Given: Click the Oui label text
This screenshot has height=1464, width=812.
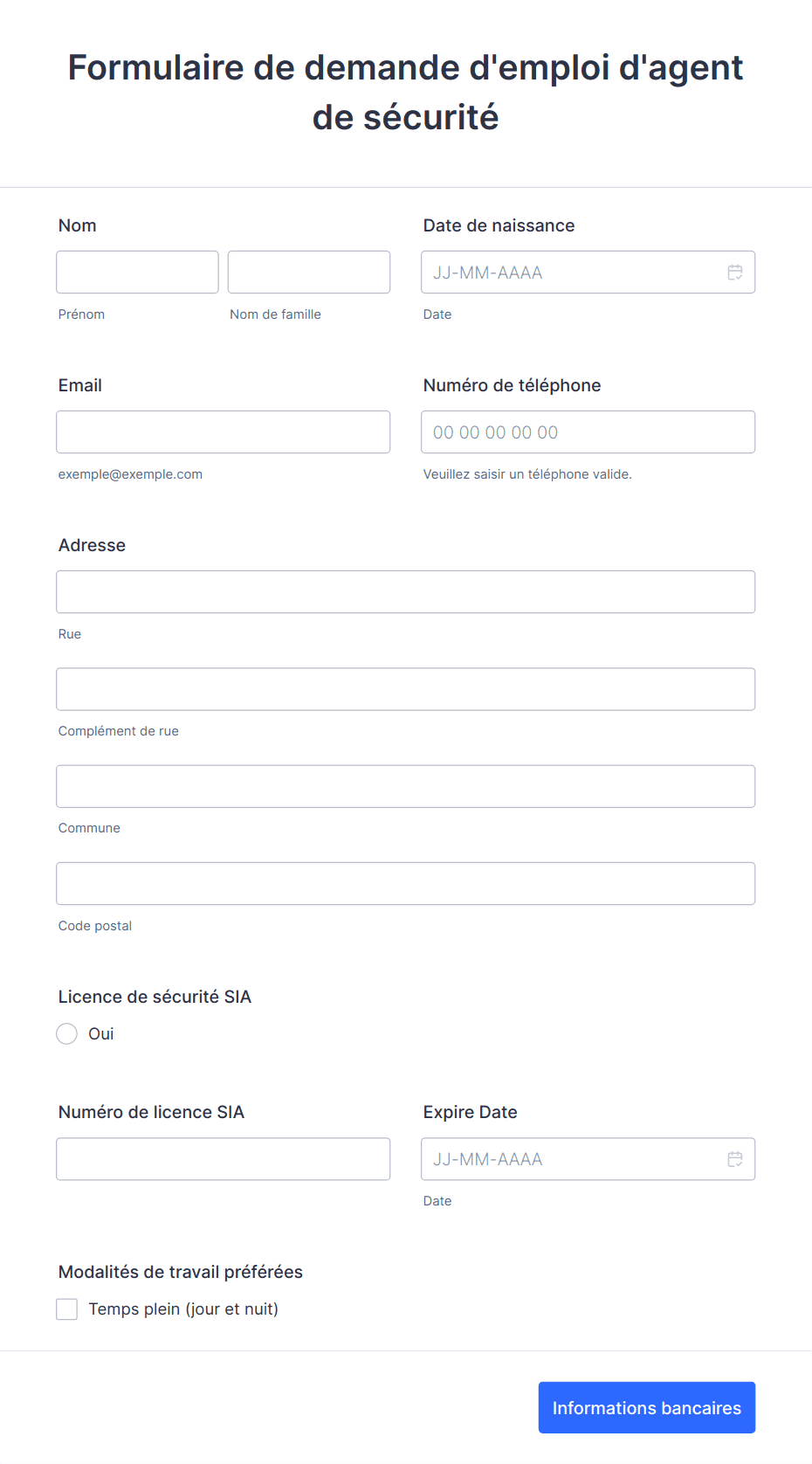Looking at the screenshot, I should (x=101, y=1034).
